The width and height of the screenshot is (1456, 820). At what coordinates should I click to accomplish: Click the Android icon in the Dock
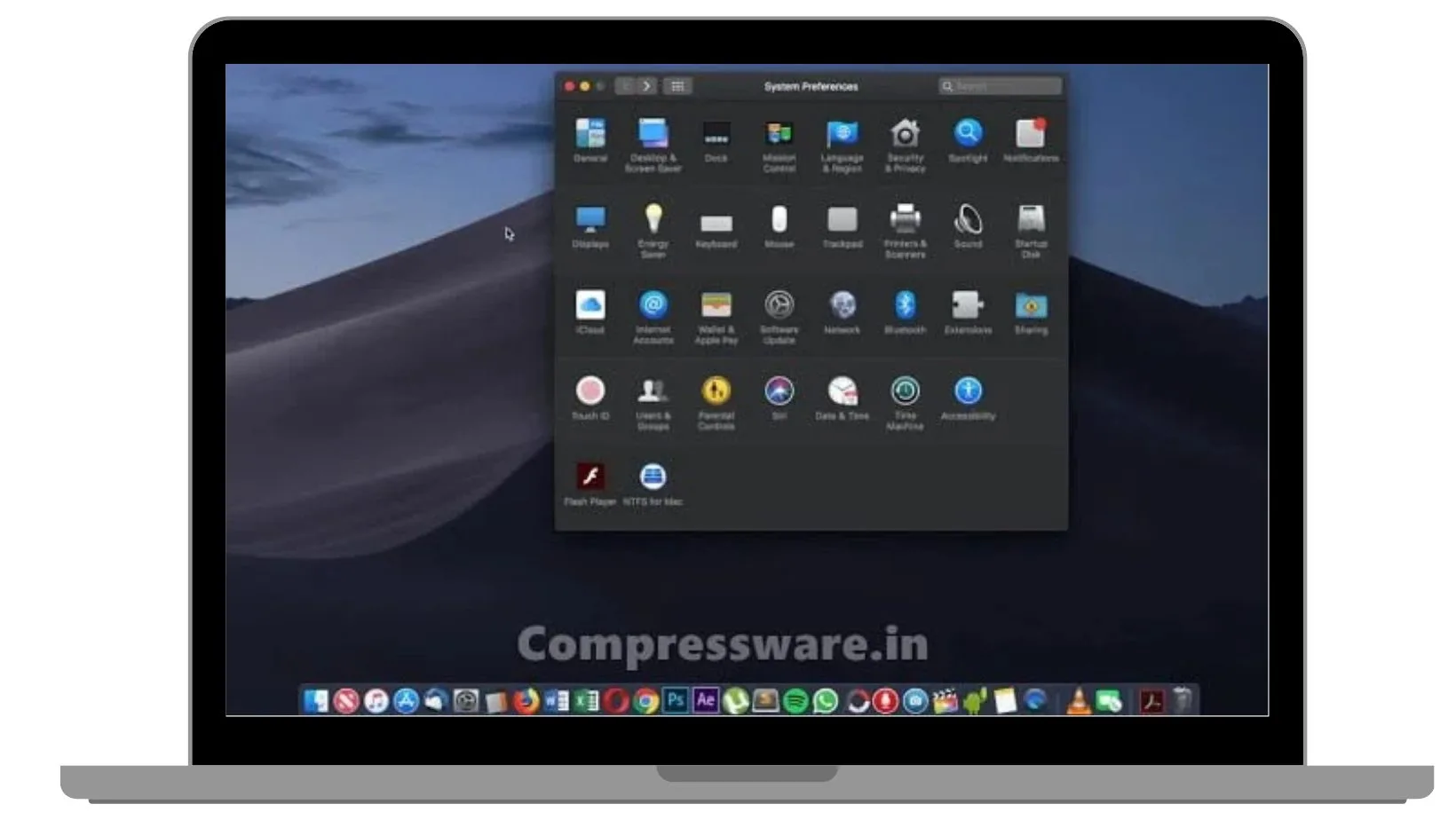coord(976,701)
